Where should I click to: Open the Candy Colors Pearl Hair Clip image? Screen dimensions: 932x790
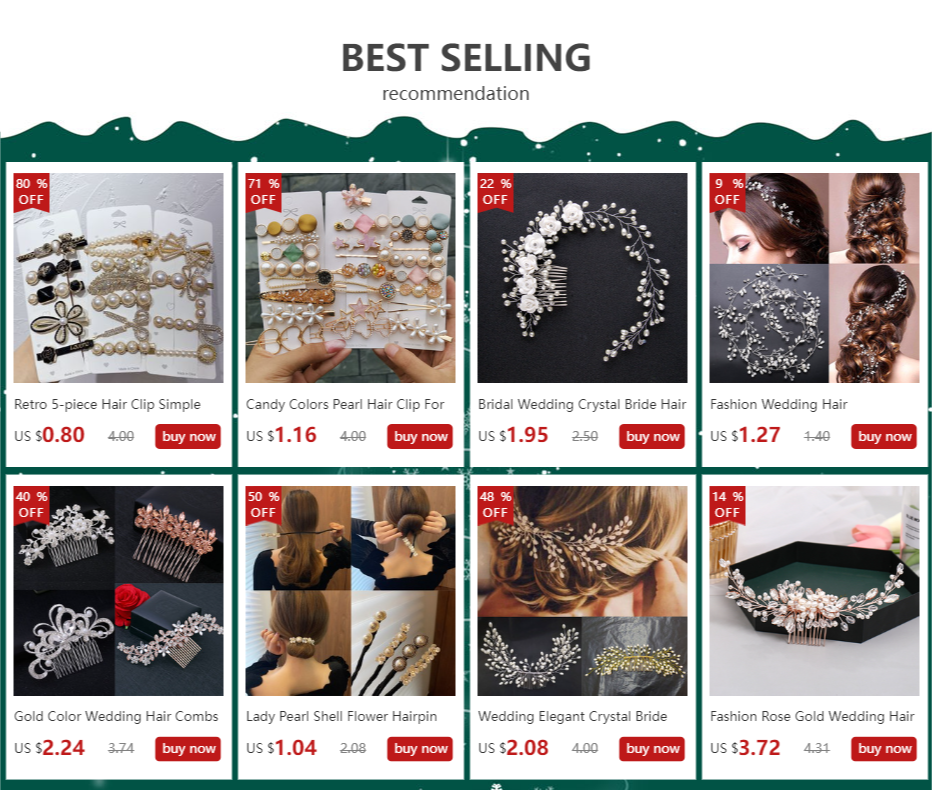coord(350,278)
